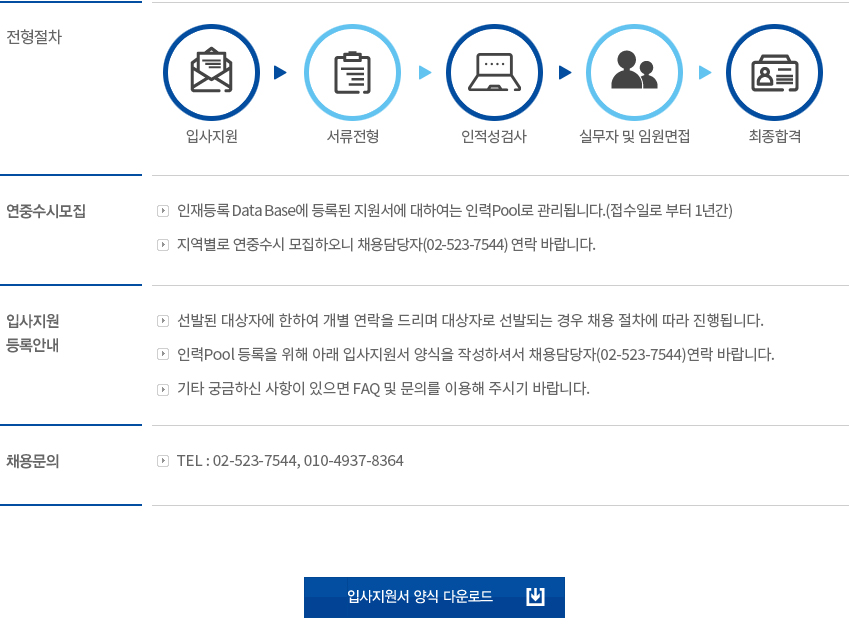Click the 인적성검사 step label
The width and height of the screenshot is (850, 633).
click(494, 136)
